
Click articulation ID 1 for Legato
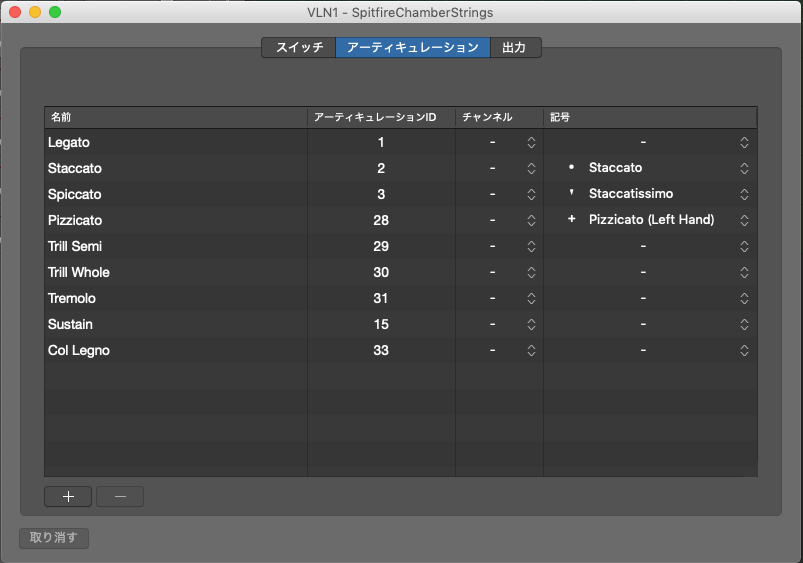coord(381,142)
